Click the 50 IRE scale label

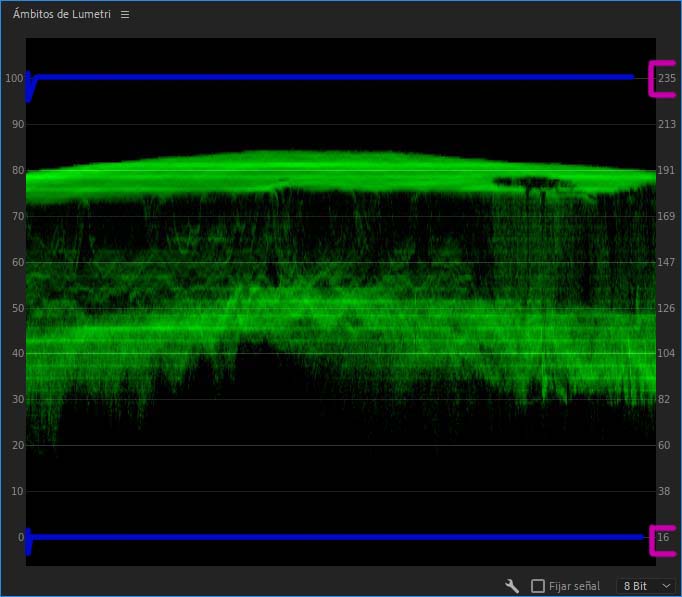coord(18,308)
